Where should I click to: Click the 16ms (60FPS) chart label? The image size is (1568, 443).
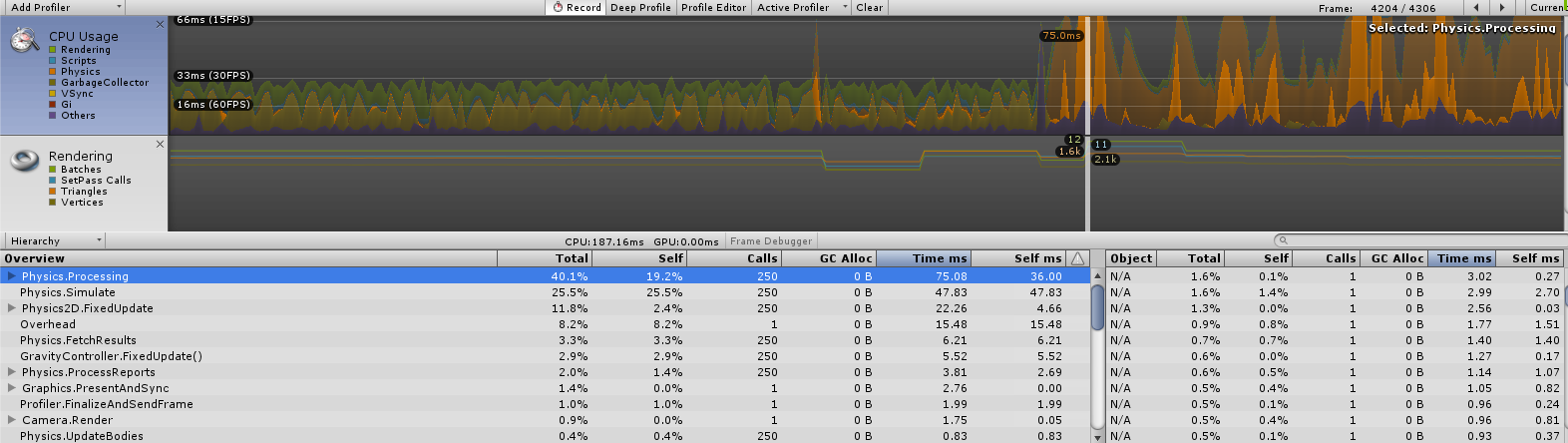tap(213, 105)
